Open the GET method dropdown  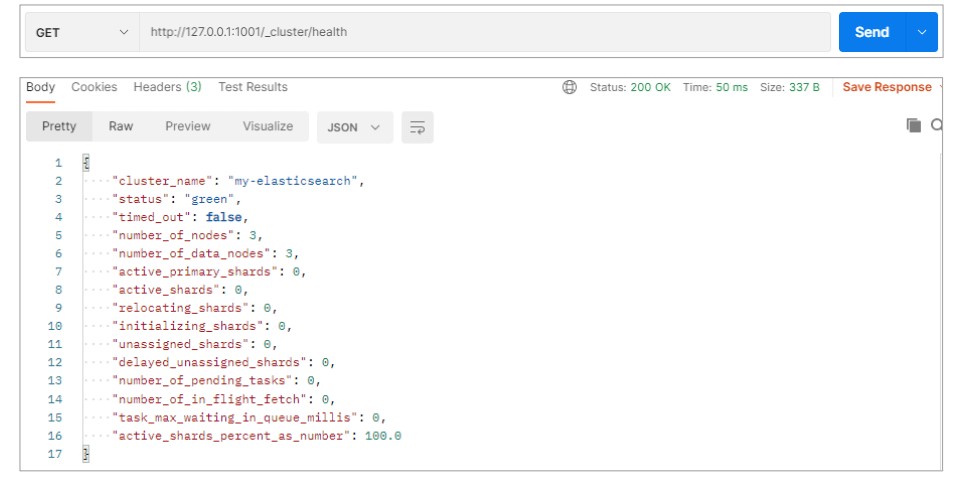(x=82, y=32)
